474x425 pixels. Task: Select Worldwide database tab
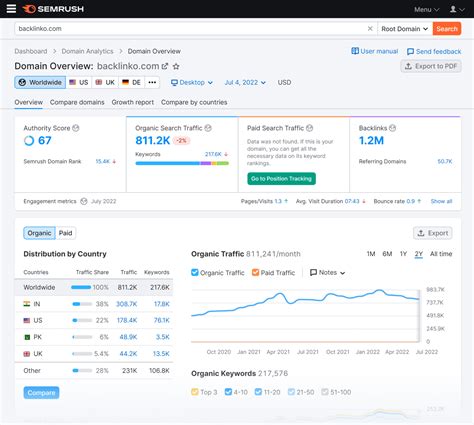point(40,82)
